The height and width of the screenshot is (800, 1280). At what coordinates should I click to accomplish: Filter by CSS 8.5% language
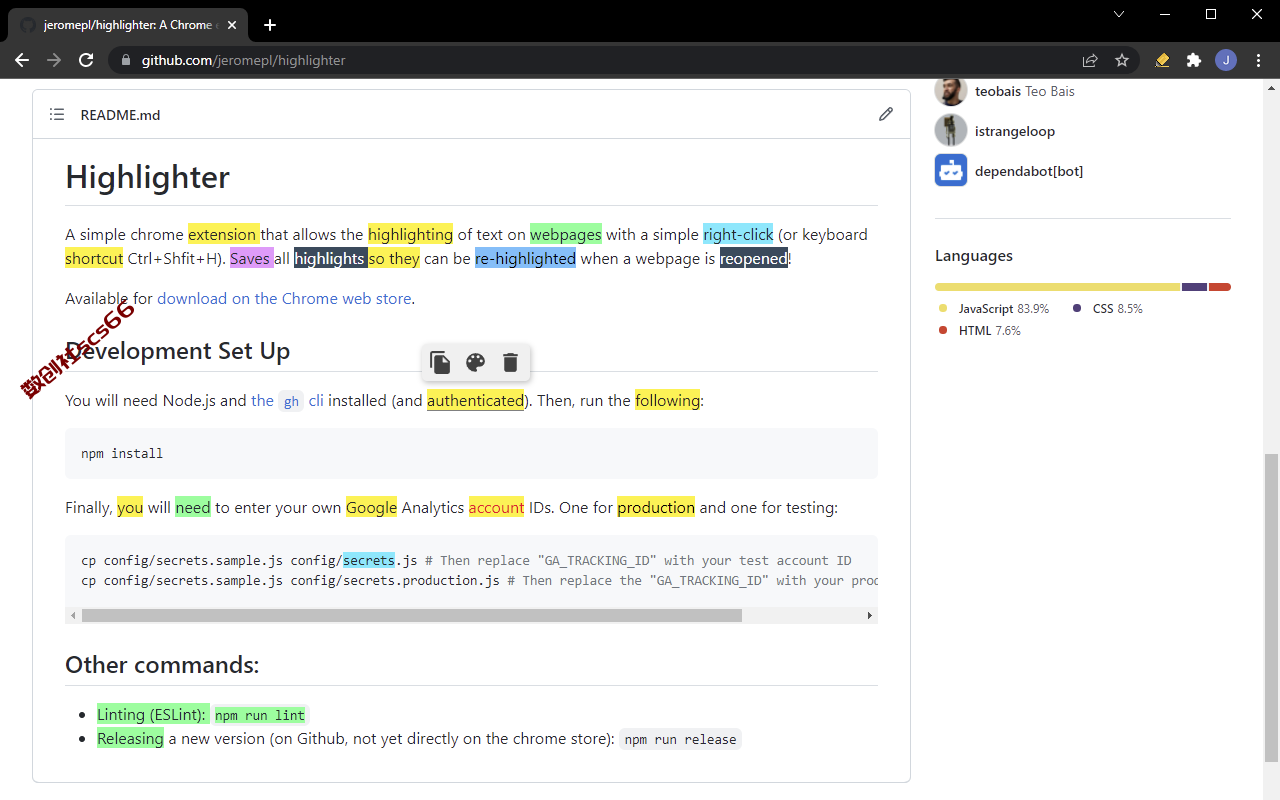[1108, 309]
